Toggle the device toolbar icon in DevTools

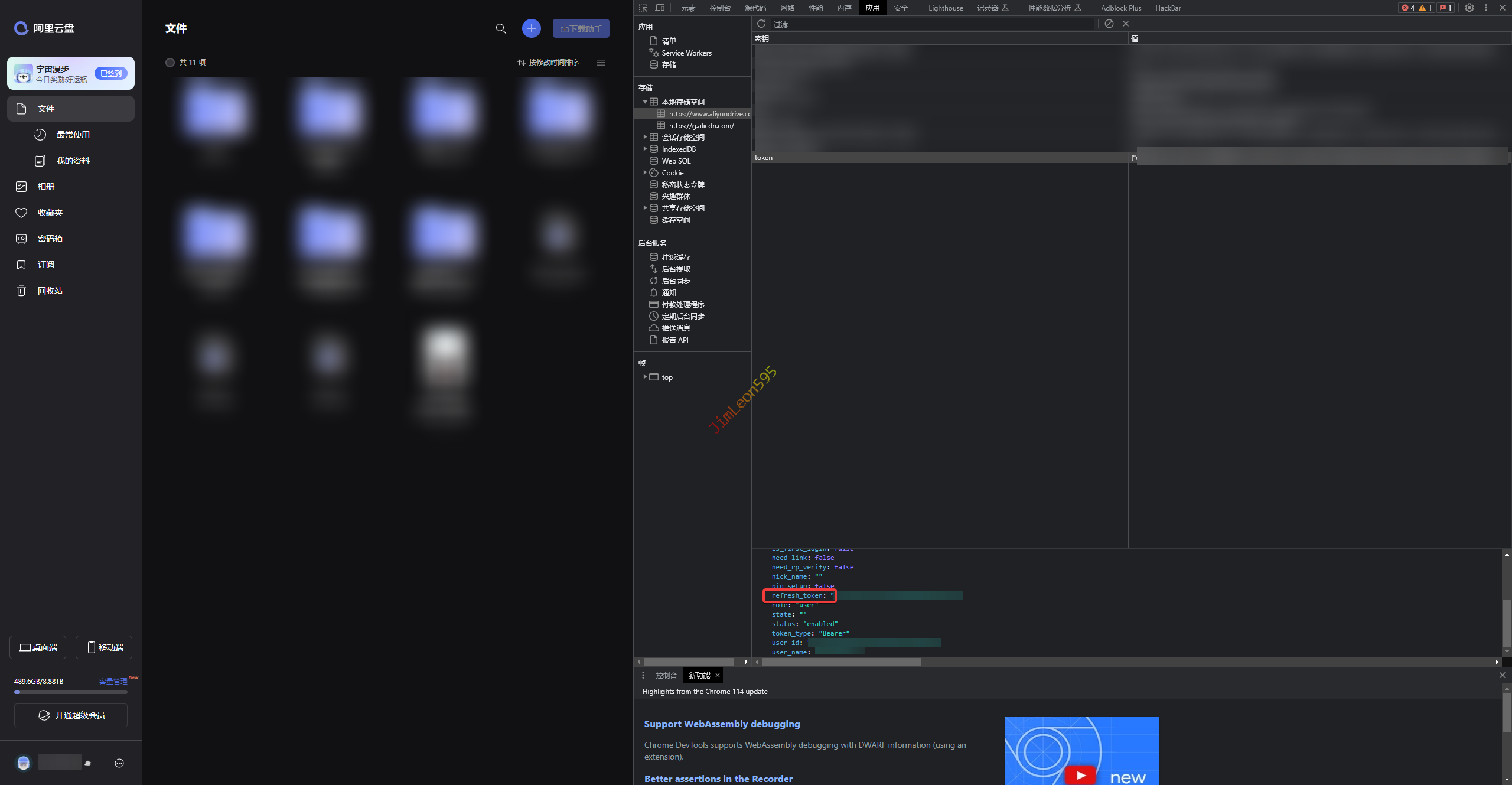coord(660,8)
